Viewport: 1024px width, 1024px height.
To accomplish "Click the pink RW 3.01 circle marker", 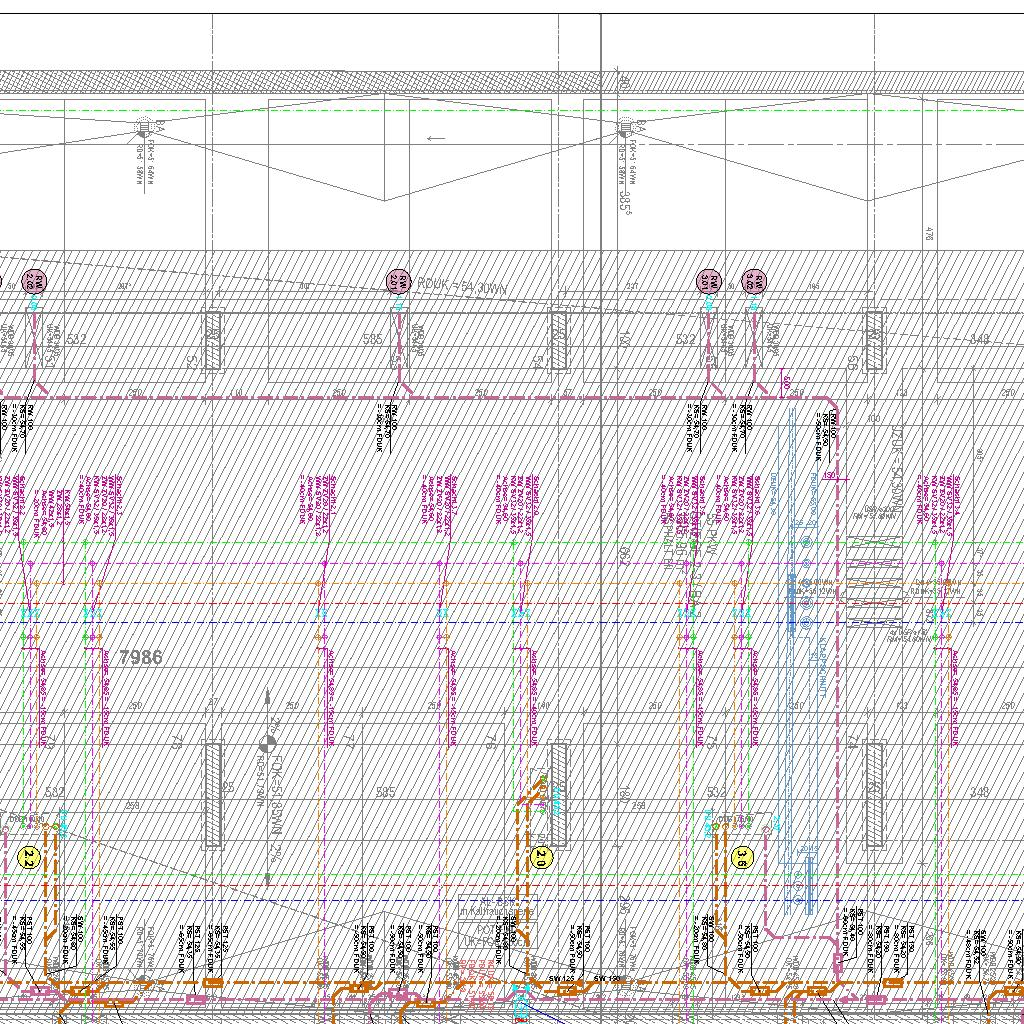I will pyautogui.click(x=709, y=282).
